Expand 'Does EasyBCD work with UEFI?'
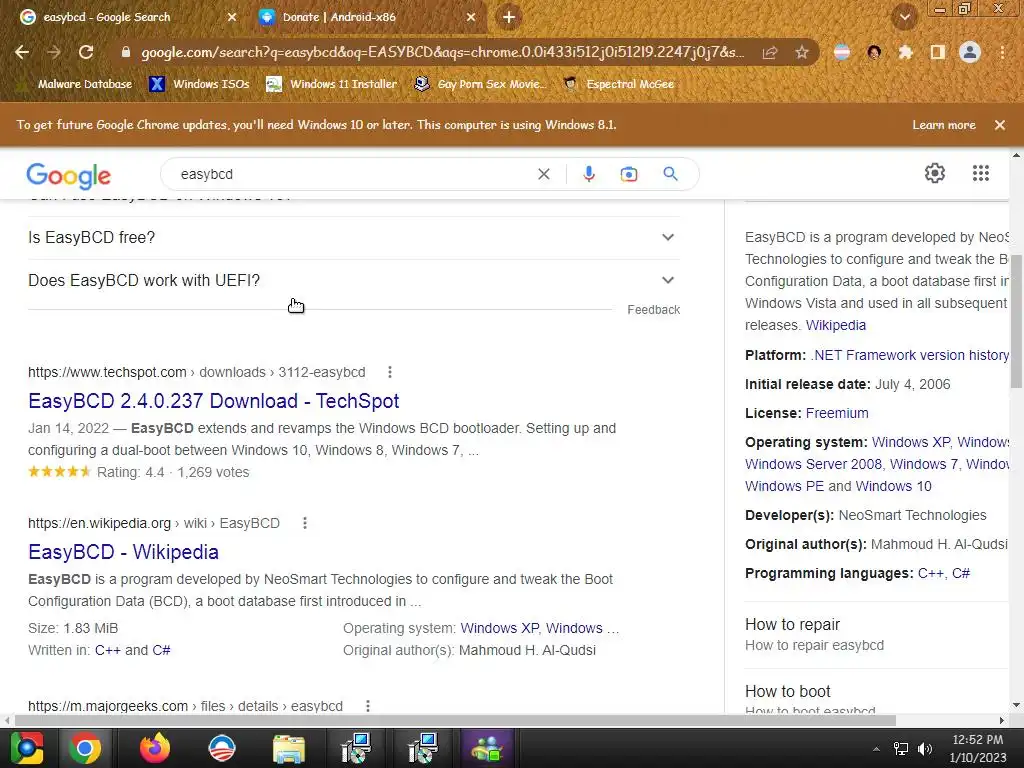Screen dimensions: 1024x768 click(x=353, y=281)
